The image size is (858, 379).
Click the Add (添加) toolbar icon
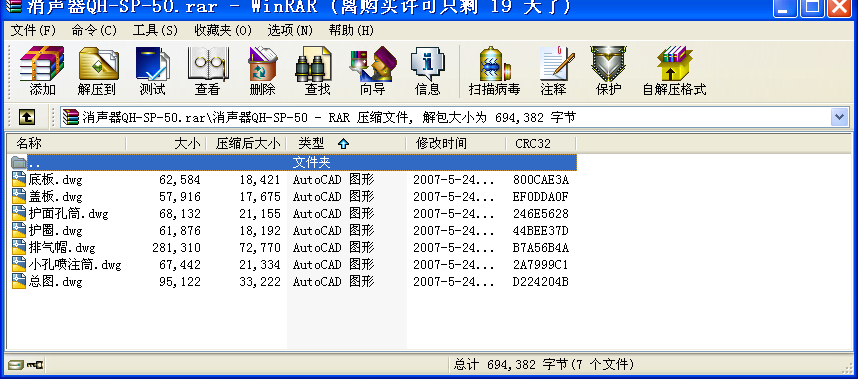[x=42, y=71]
